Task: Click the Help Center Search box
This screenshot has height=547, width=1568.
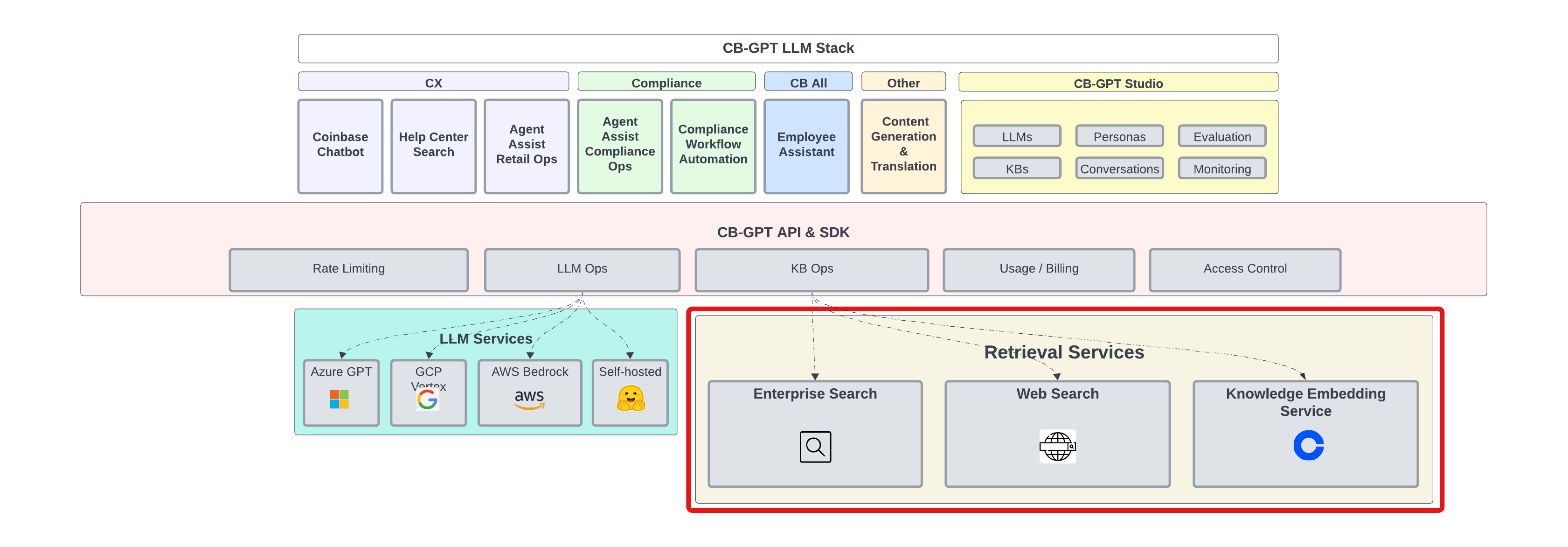Action: 433,146
